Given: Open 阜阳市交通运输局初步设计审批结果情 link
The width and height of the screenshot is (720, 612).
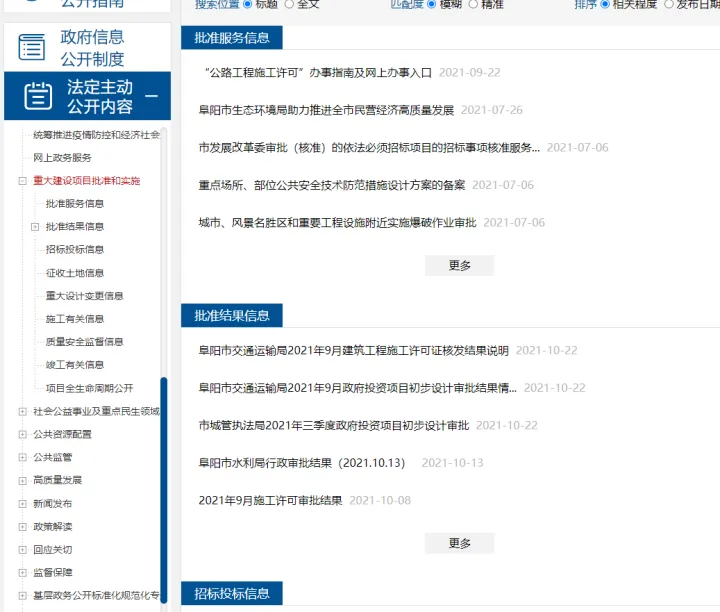Looking at the screenshot, I should (358, 388).
